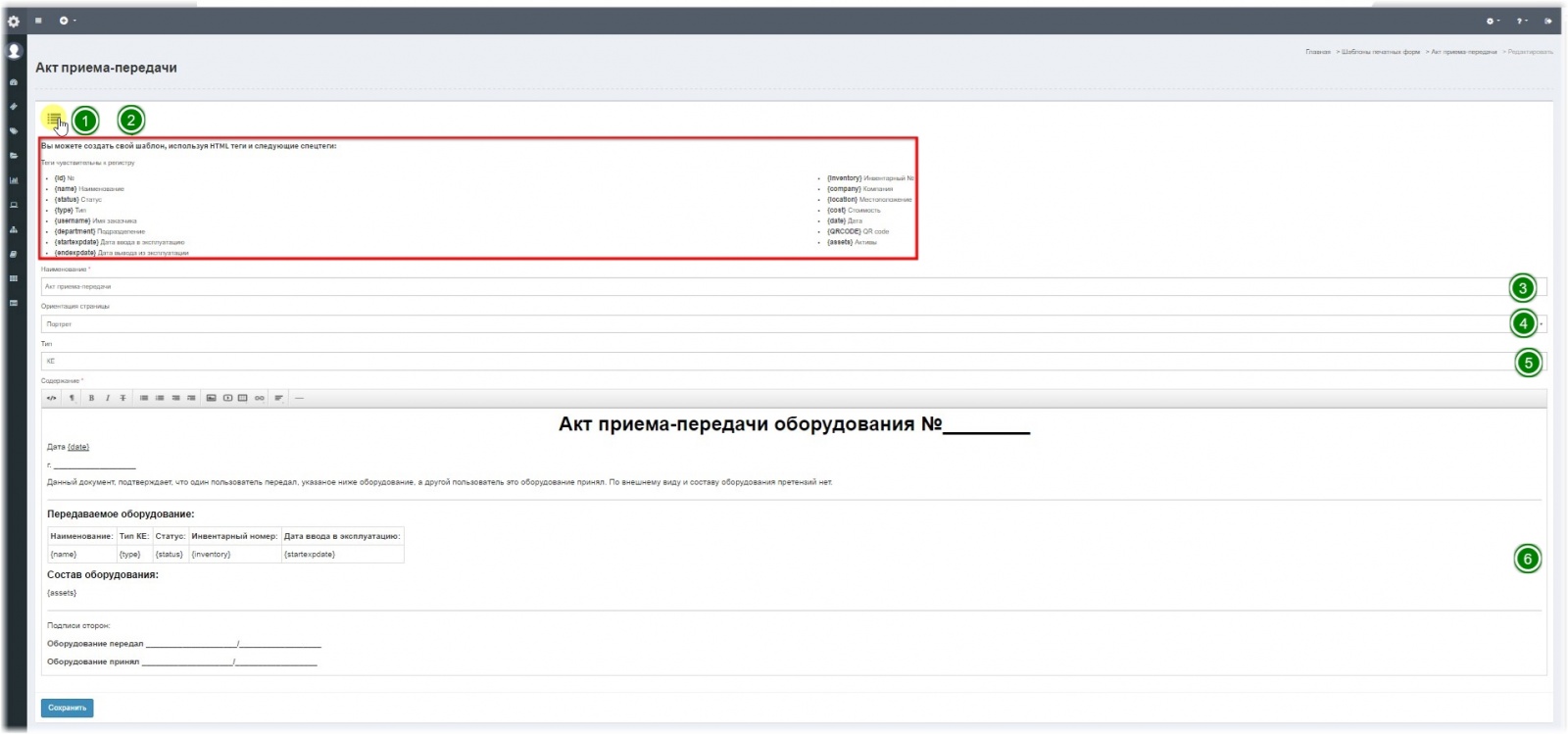
Task: Decrease indent (outdent) in editor toolbar
Action: click(175, 398)
